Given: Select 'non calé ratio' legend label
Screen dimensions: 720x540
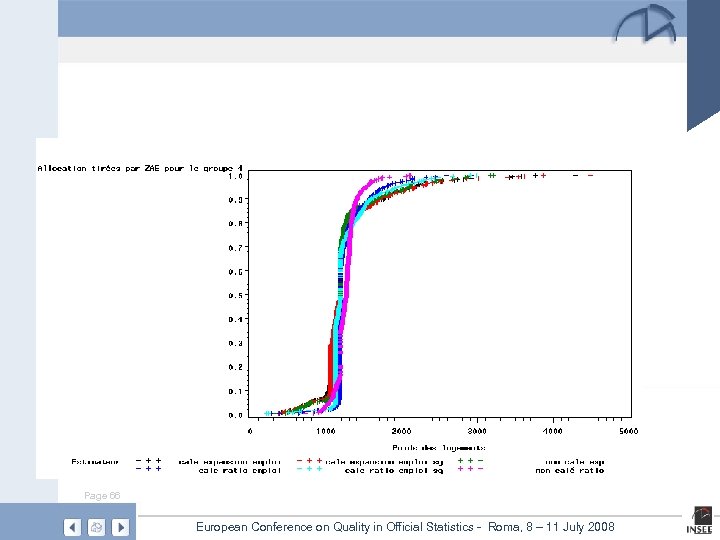Looking at the screenshot, I should coord(569,469).
